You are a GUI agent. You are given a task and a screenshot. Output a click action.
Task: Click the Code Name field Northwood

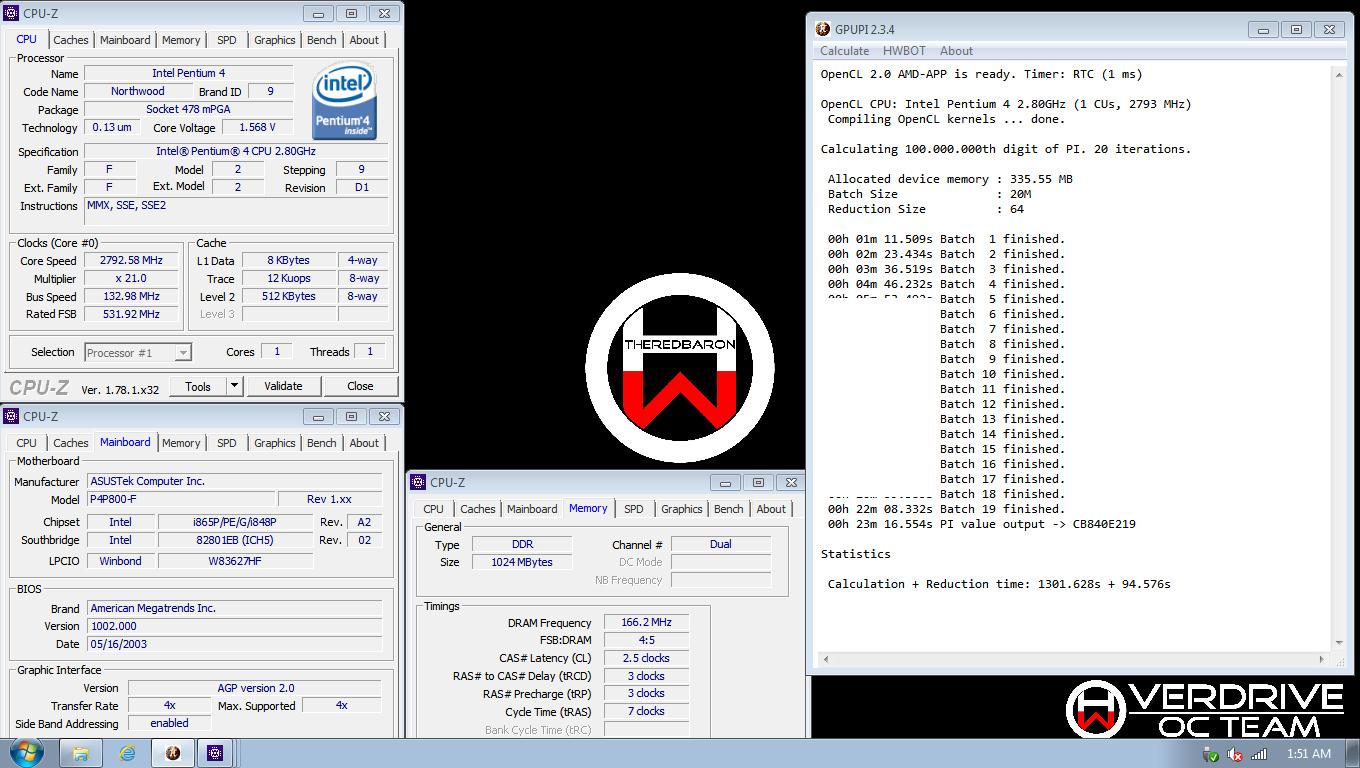click(138, 91)
